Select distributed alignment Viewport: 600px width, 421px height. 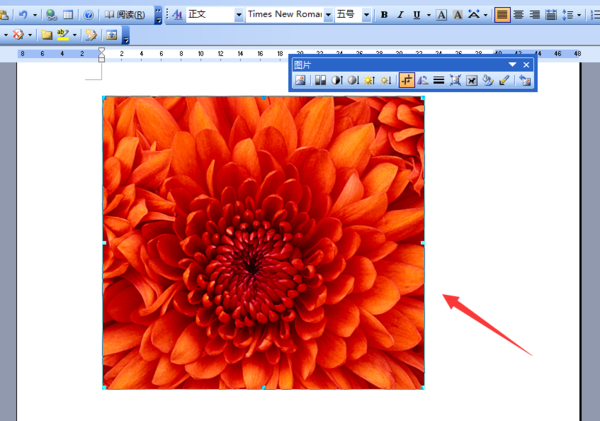click(x=551, y=15)
